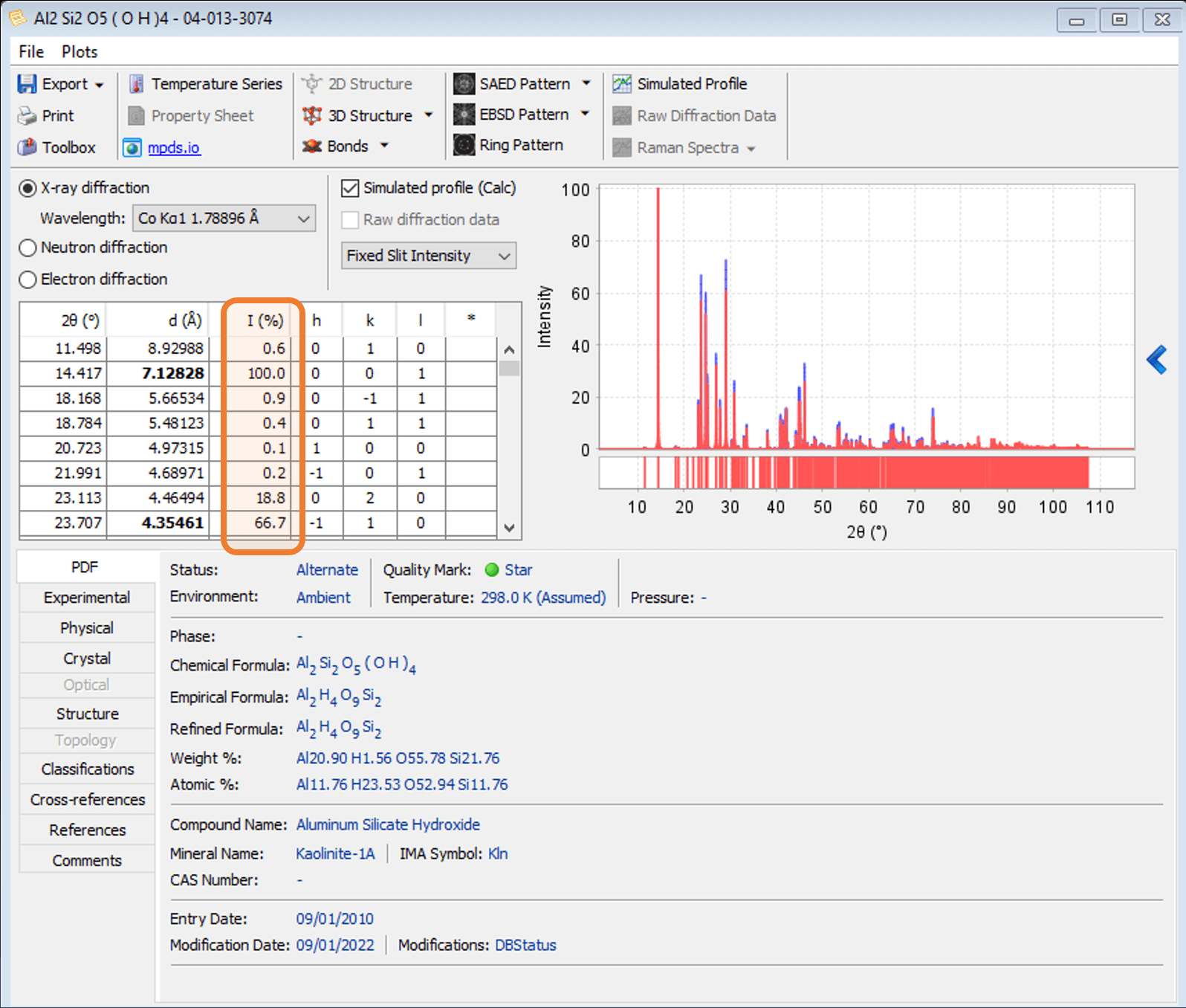
Task: Click the DBStatus modifications value
Action: (525, 945)
